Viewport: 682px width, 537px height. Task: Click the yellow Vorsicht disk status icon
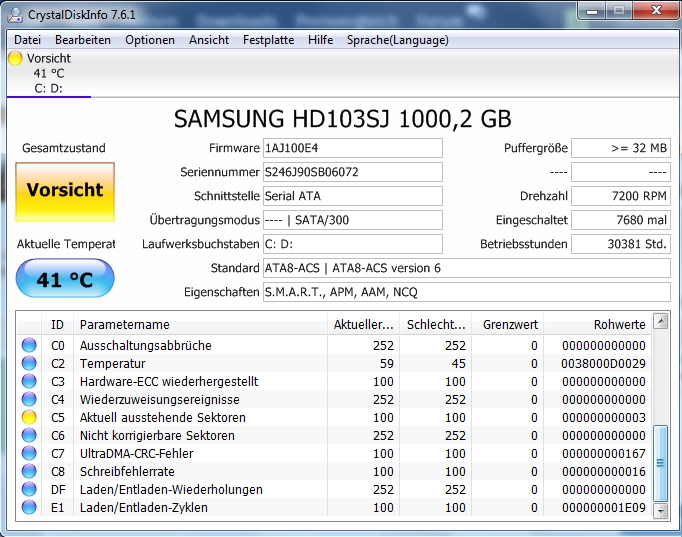coord(15,58)
